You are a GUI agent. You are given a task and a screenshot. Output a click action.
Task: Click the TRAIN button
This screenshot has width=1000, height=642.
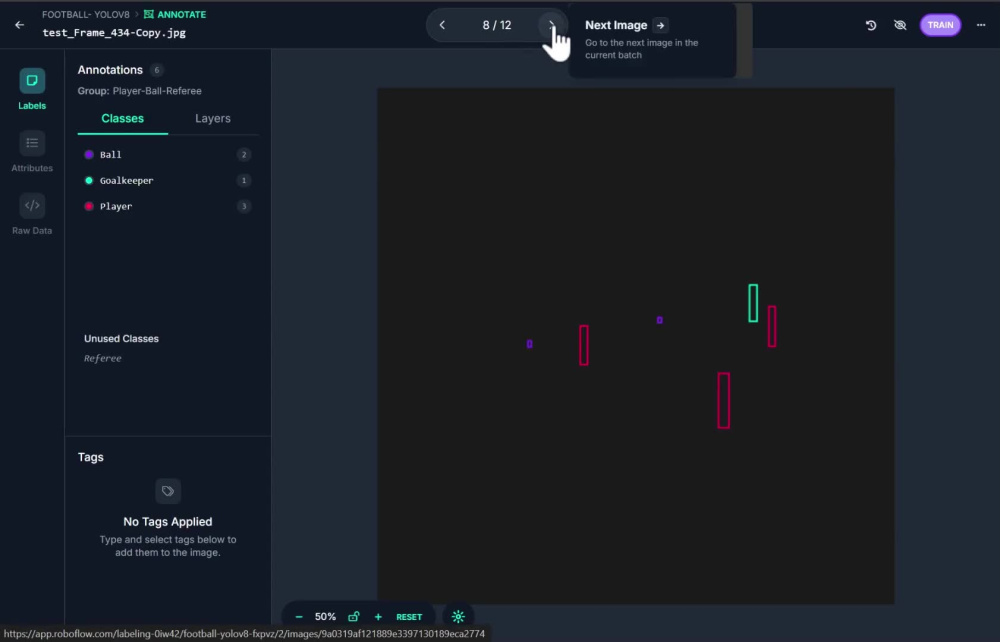(940, 25)
